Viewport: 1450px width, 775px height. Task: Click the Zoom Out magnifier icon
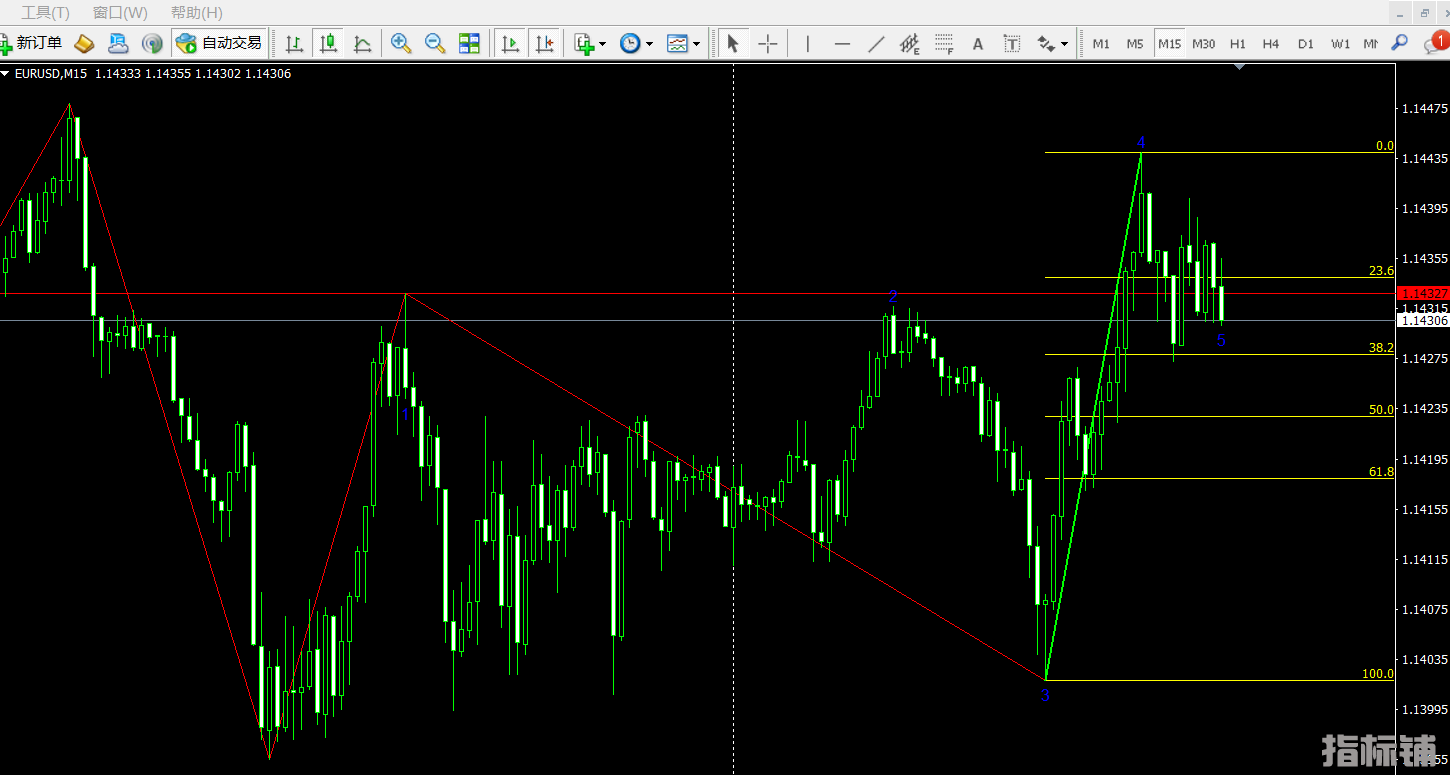click(x=435, y=43)
